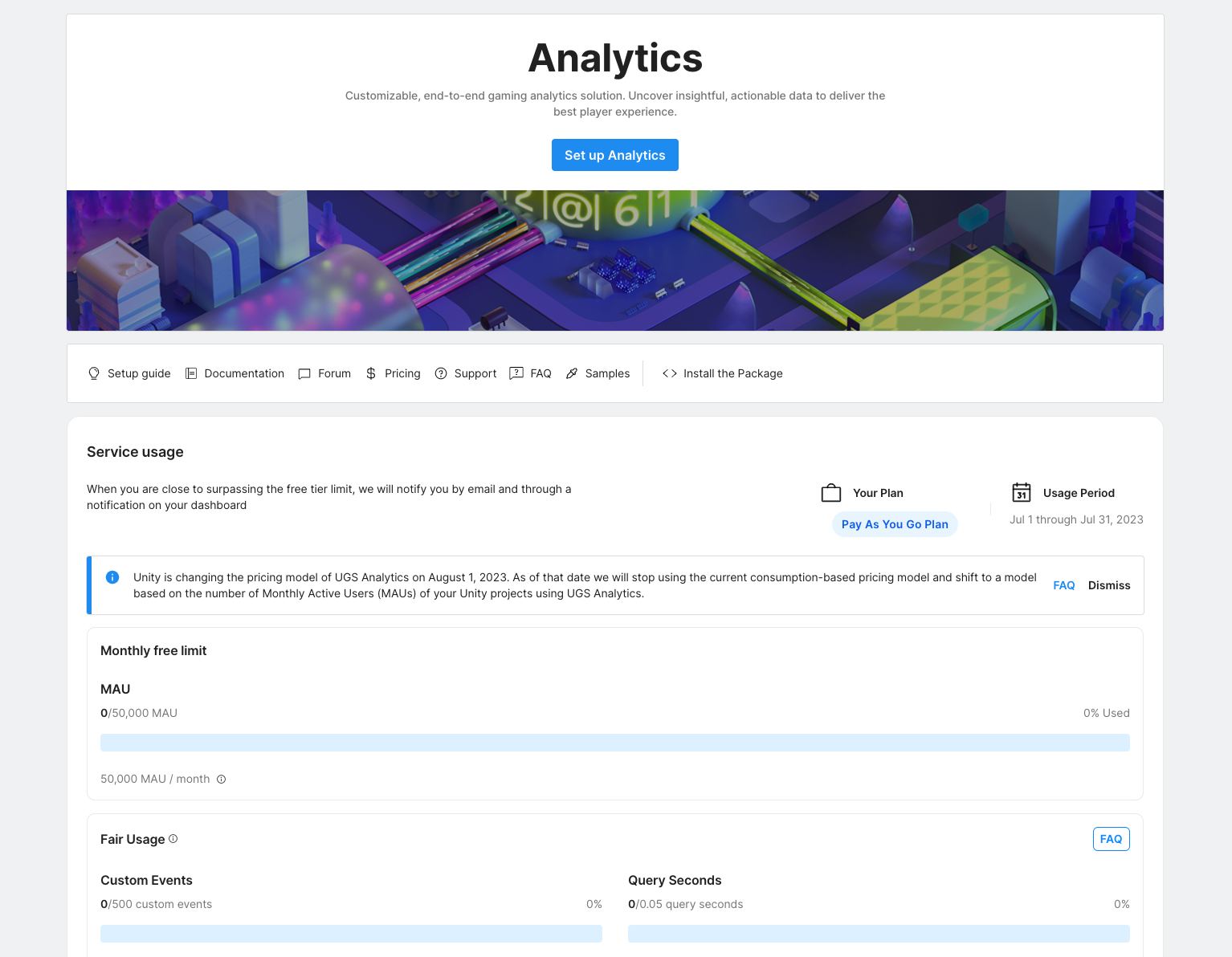Click the info icon next to Fair Usage

coord(173,839)
